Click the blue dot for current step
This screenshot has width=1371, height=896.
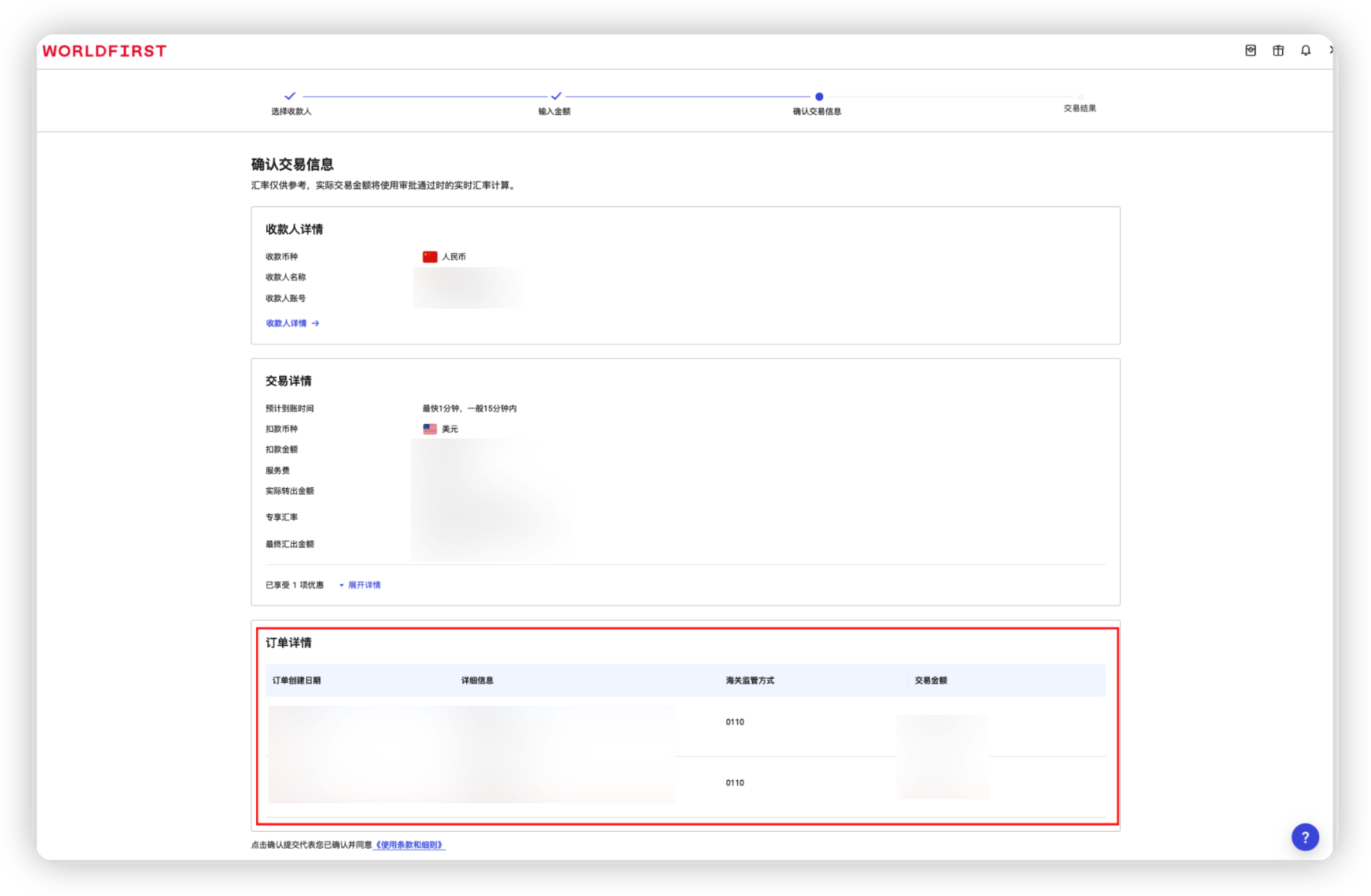[819, 97]
